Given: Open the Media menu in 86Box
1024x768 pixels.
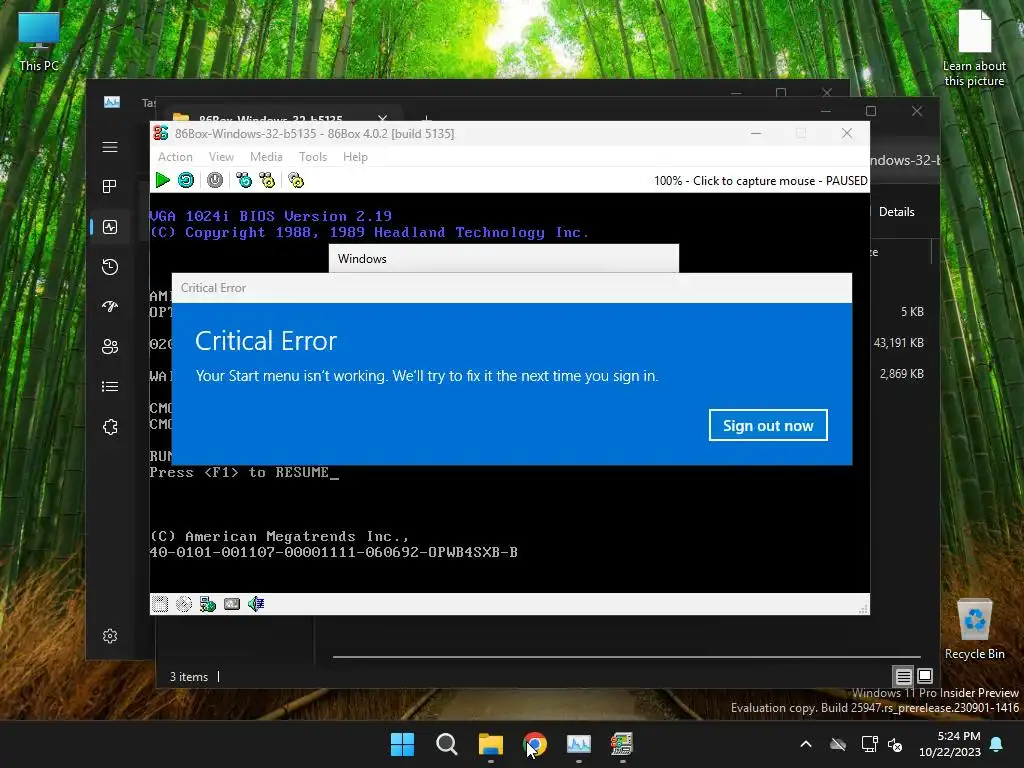Looking at the screenshot, I should click(x=266, y=157).
